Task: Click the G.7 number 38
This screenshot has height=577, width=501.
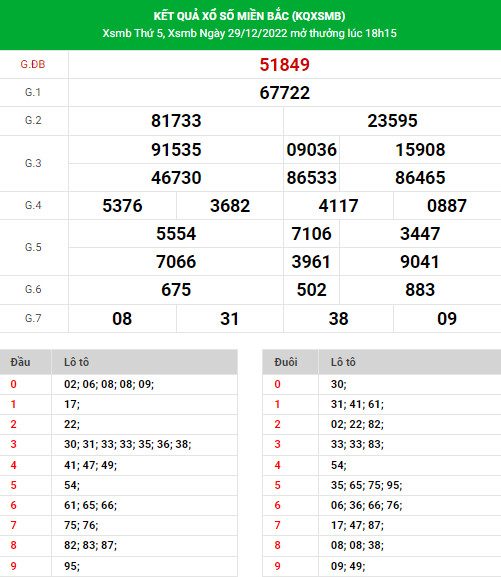Action: point(338,319)
